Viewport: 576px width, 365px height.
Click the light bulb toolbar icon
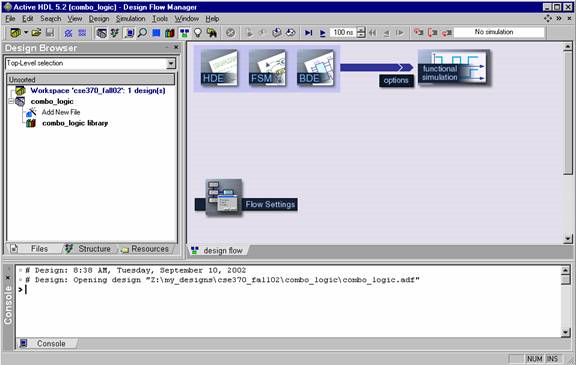coord(198,33)
